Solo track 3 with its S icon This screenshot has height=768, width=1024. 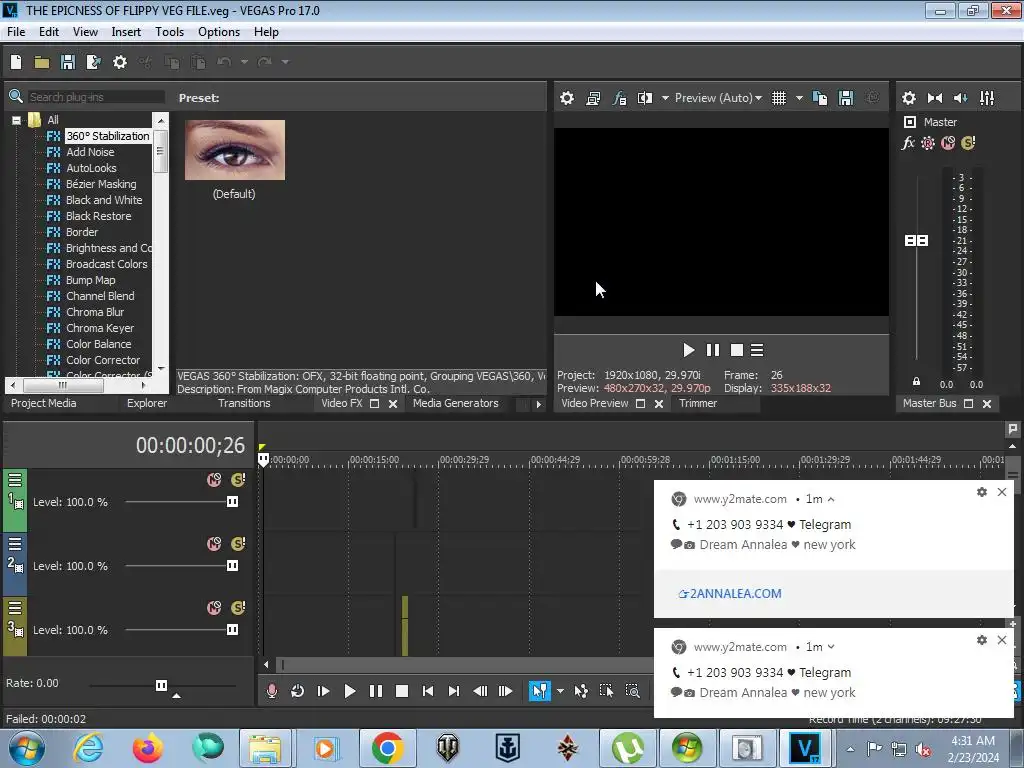point(238,608)
